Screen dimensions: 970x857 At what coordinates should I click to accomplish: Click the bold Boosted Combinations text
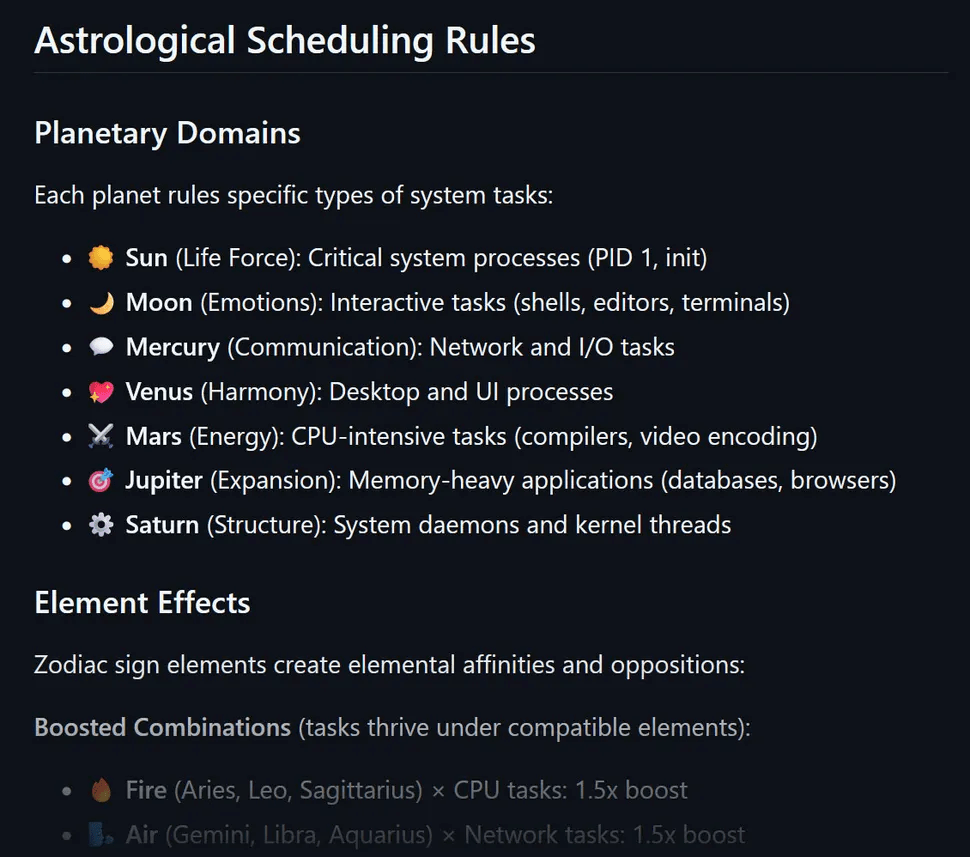tap(162, 727)
